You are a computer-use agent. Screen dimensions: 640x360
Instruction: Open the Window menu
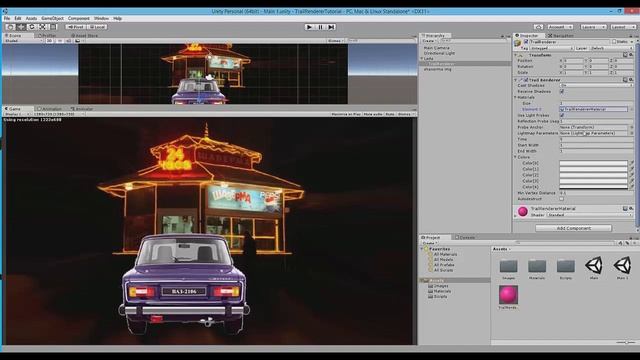(101, 18)
